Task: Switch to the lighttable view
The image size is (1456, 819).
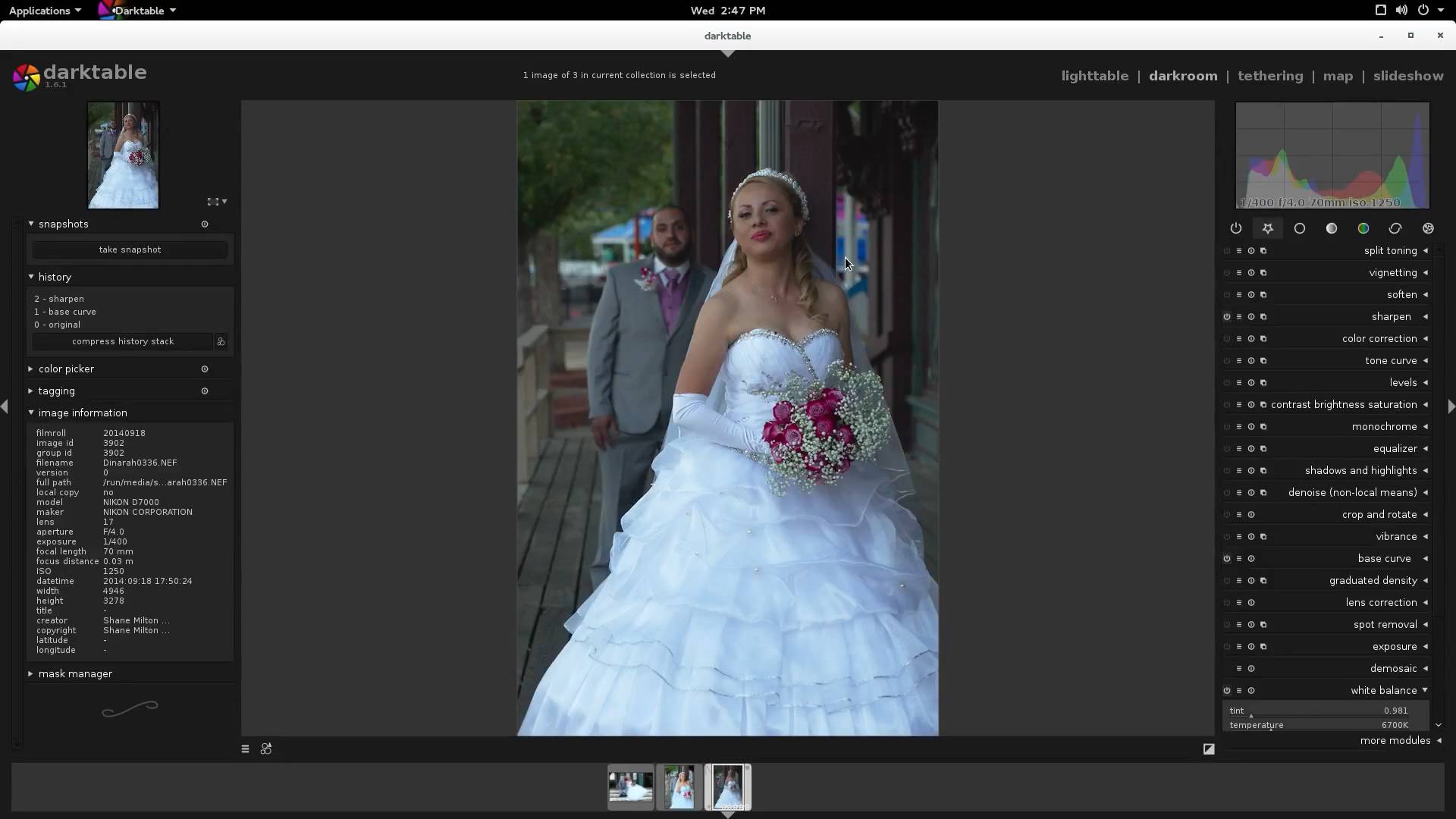Action: pos(1094,76)
